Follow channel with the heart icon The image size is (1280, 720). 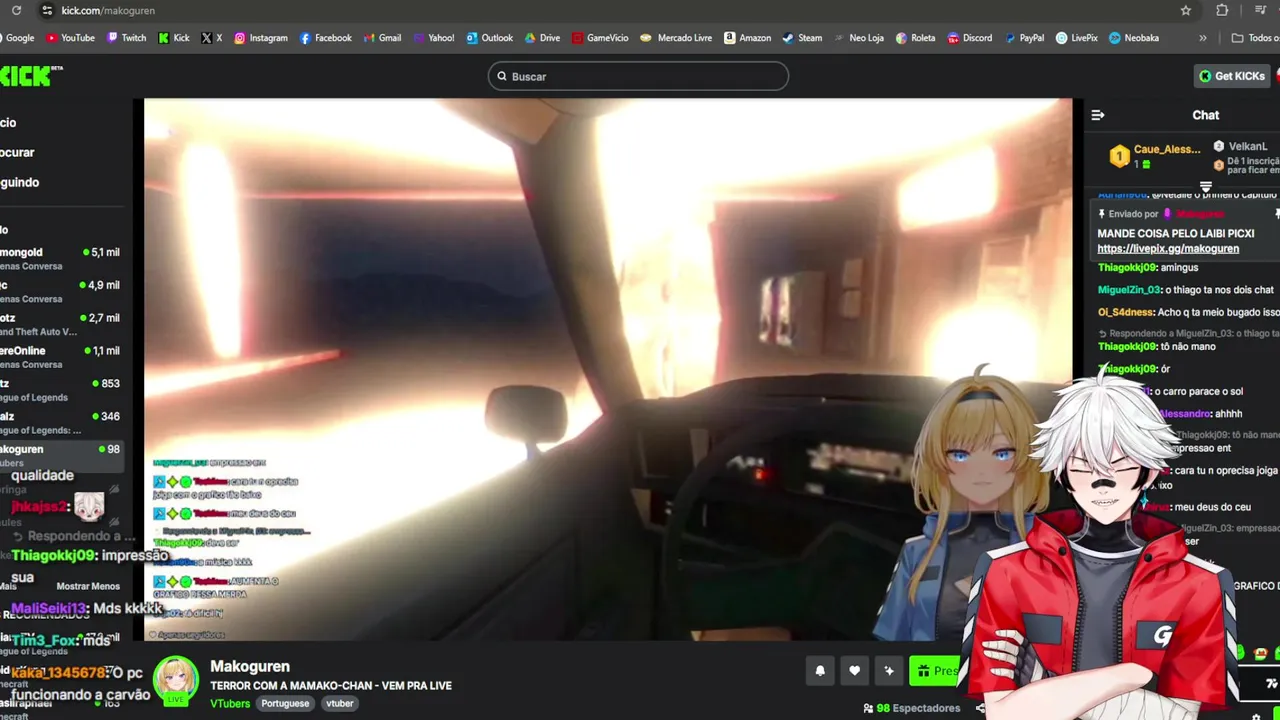(854, 671)
